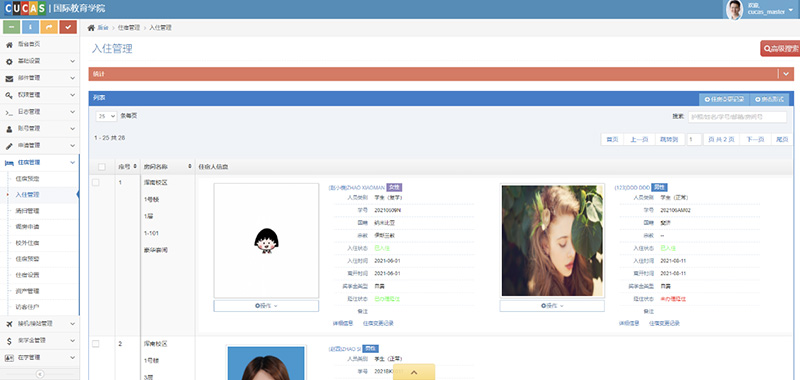Check the checkbox for row 1
Image resolution: width=800 pixels, height=380 pixels.
point(96,182)
